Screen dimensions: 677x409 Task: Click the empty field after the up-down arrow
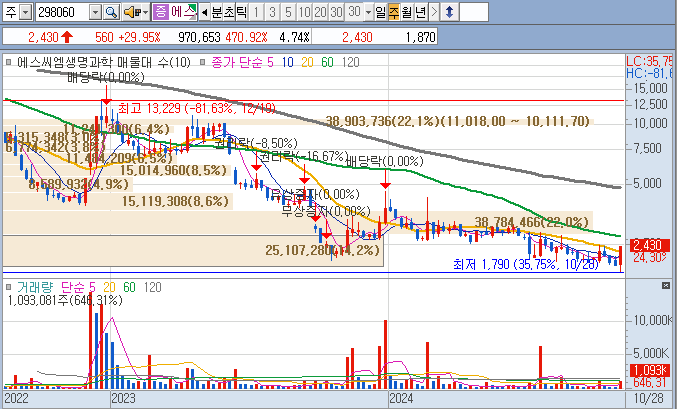coord(474,12)
